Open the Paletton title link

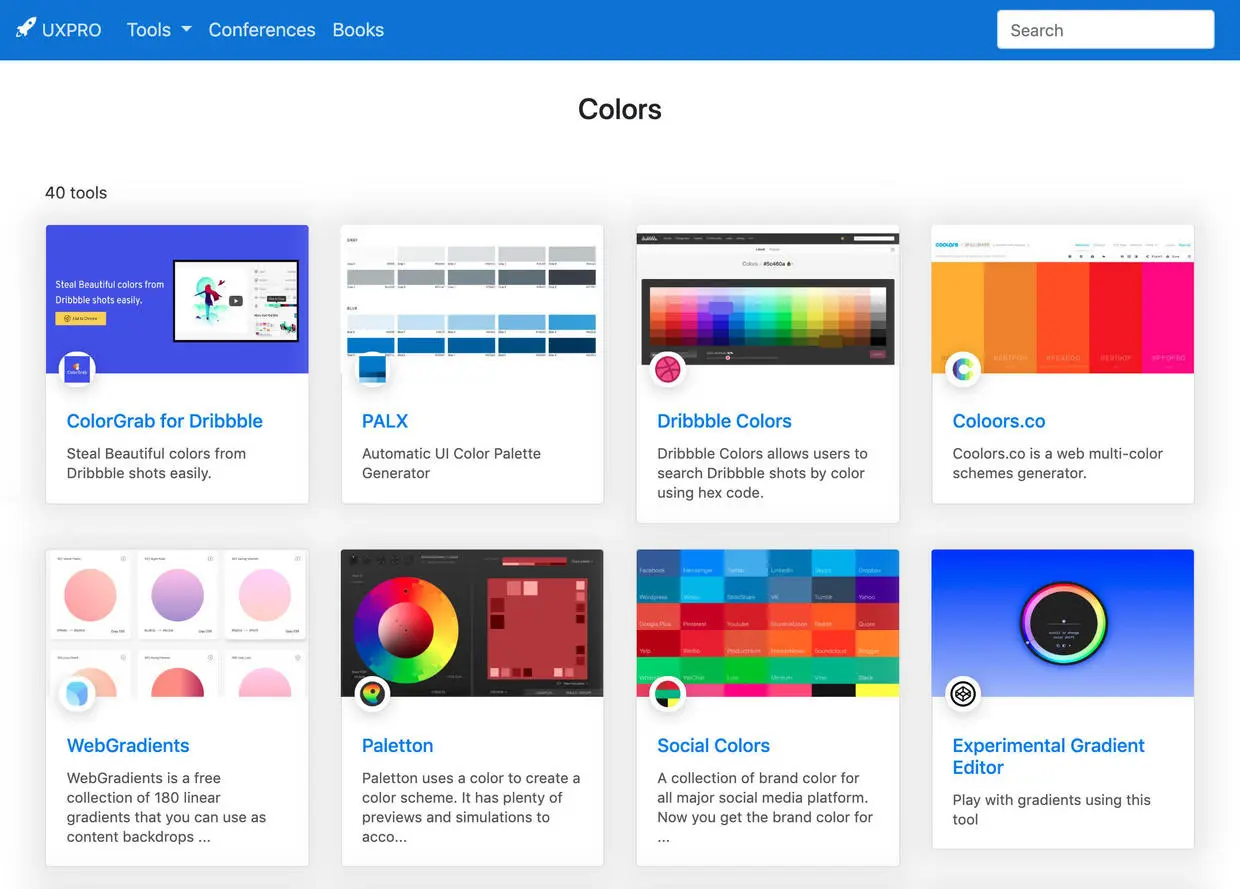(397, 745)
